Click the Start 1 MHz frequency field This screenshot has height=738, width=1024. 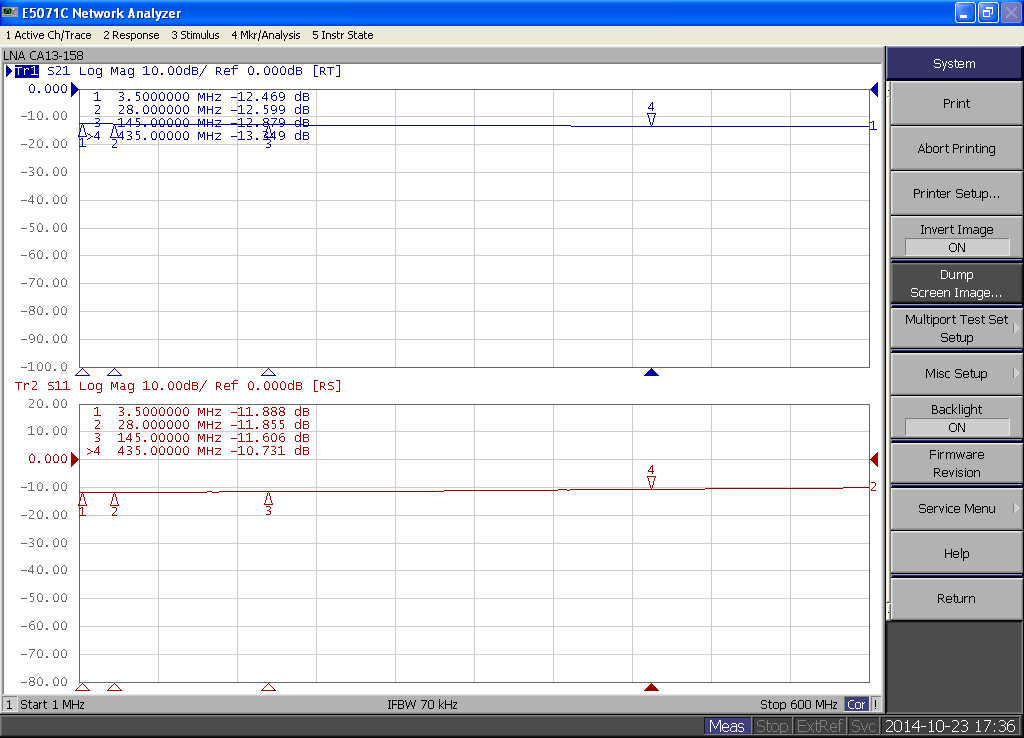tap(52, 704)
